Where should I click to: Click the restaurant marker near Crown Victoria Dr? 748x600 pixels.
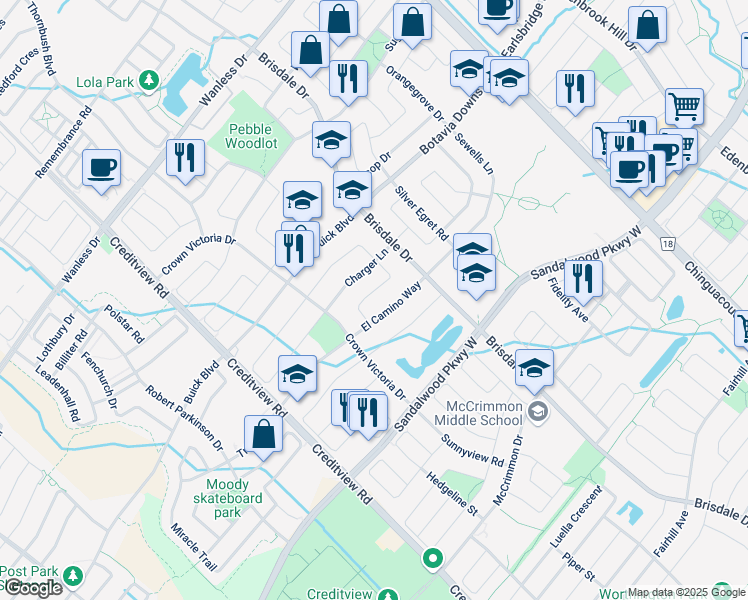click(x=295, y=252)
